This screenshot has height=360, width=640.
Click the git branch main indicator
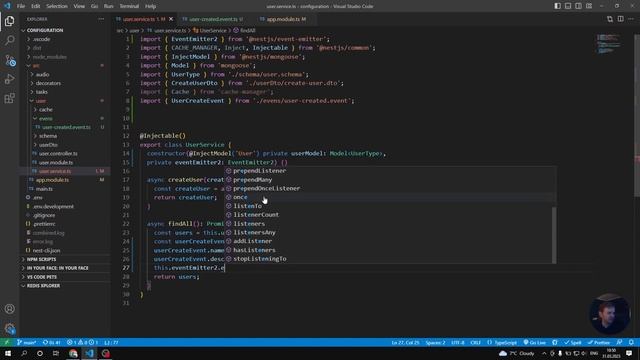27,342
